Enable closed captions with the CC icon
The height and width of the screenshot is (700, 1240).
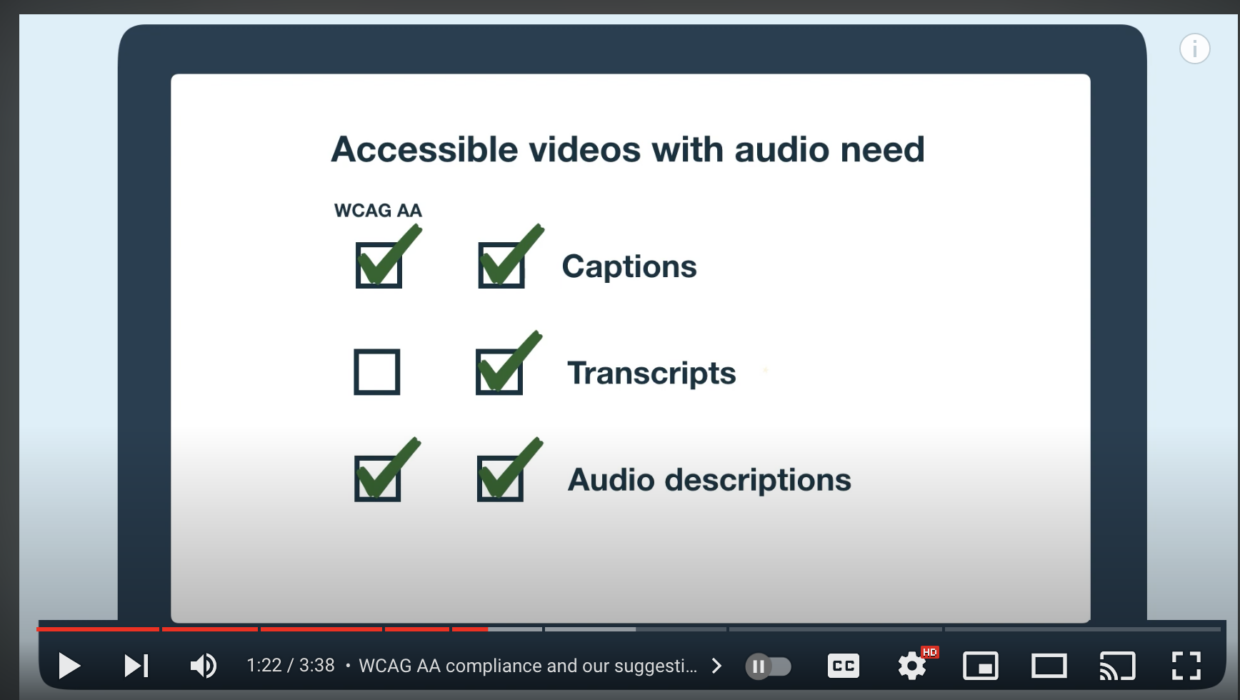(843, 665)
